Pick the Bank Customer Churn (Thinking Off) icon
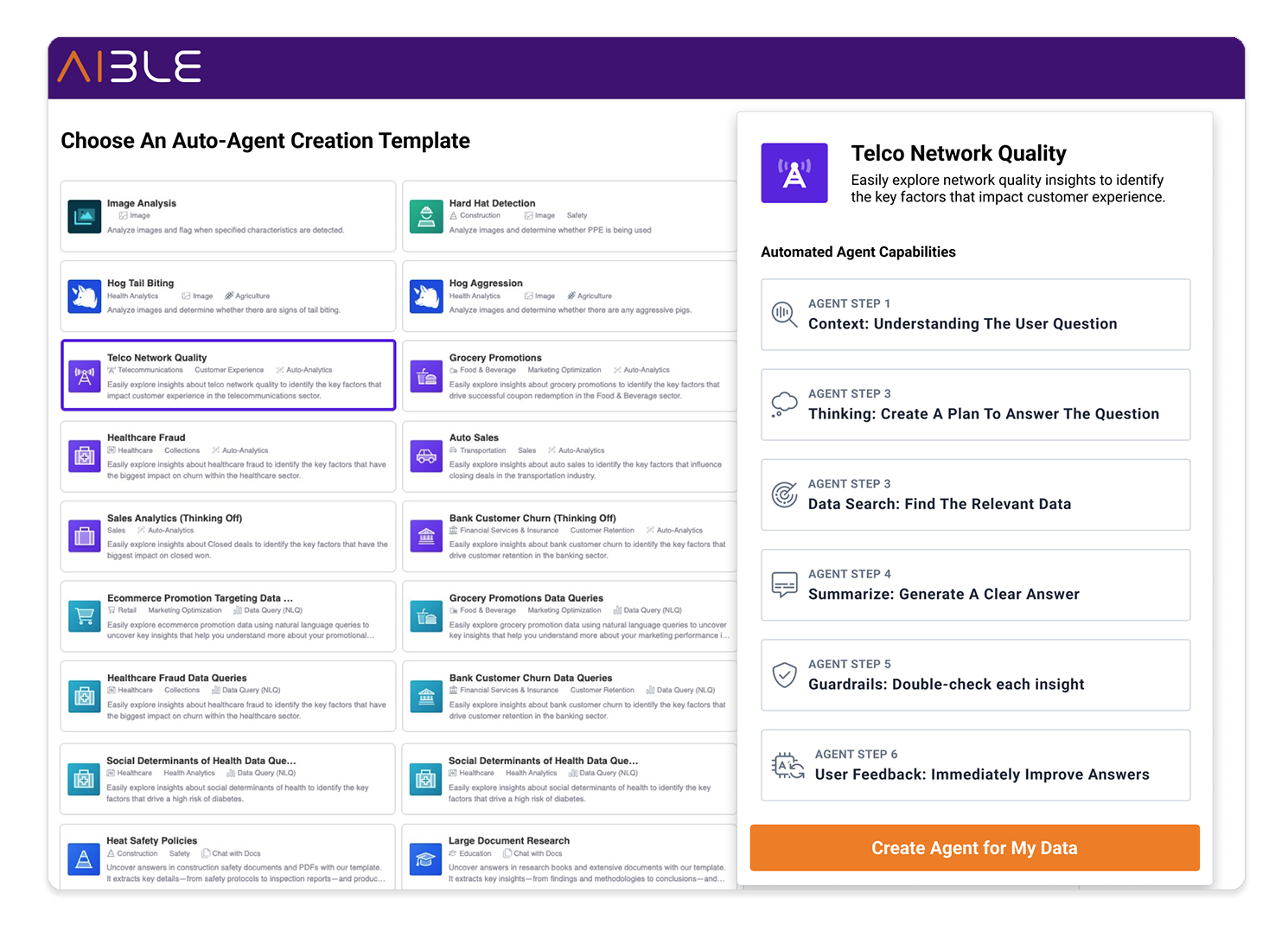Image resolution: width=1288 pixels, height=931 pixels. [x=426, y=536]
